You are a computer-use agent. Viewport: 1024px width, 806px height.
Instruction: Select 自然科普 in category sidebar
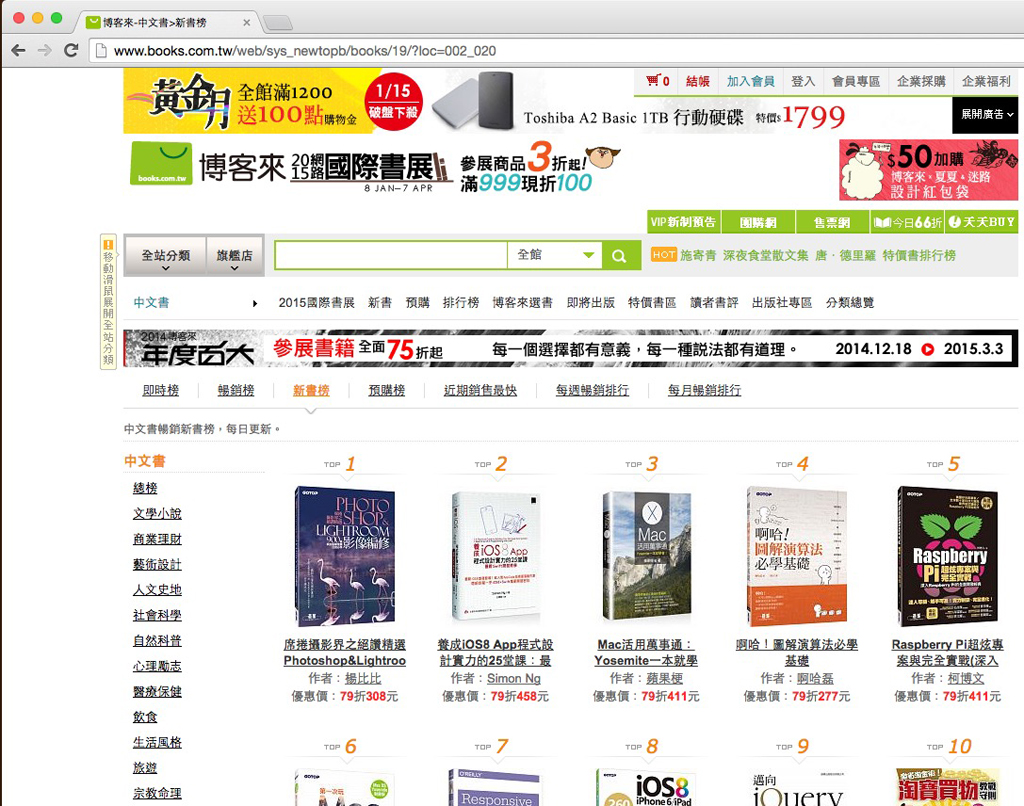pos(157,641)
